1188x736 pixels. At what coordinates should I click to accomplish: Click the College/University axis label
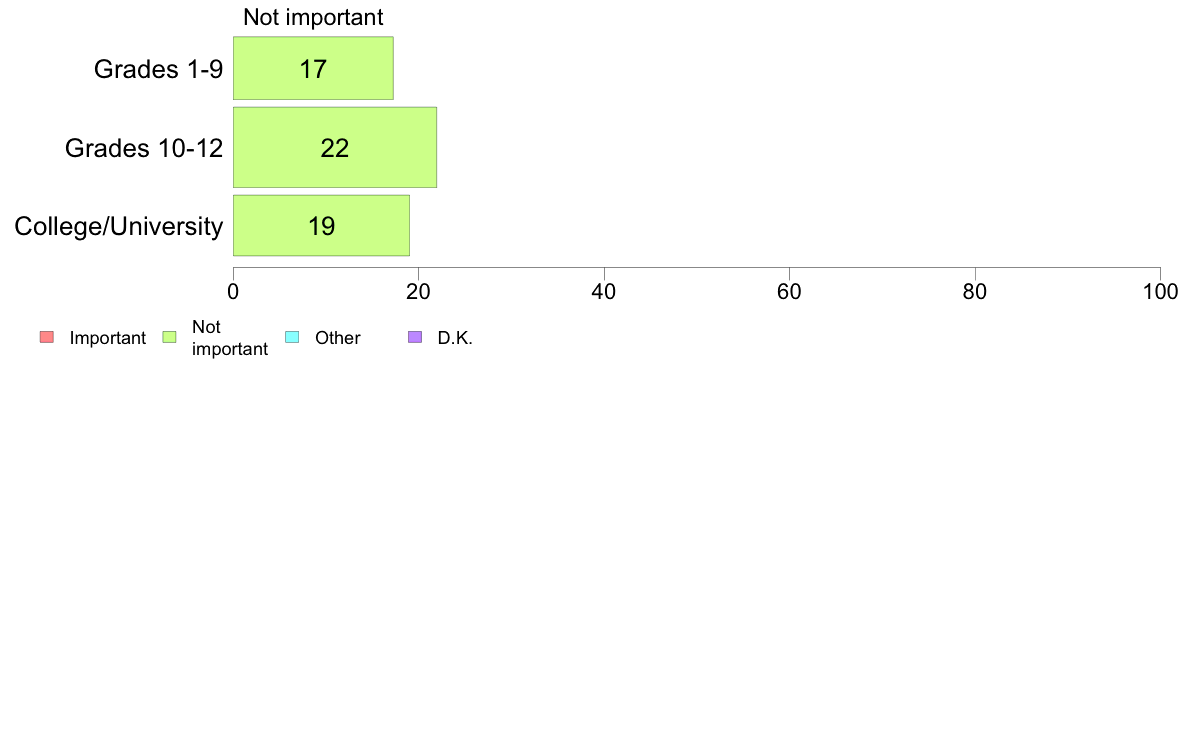click(119, 226)
